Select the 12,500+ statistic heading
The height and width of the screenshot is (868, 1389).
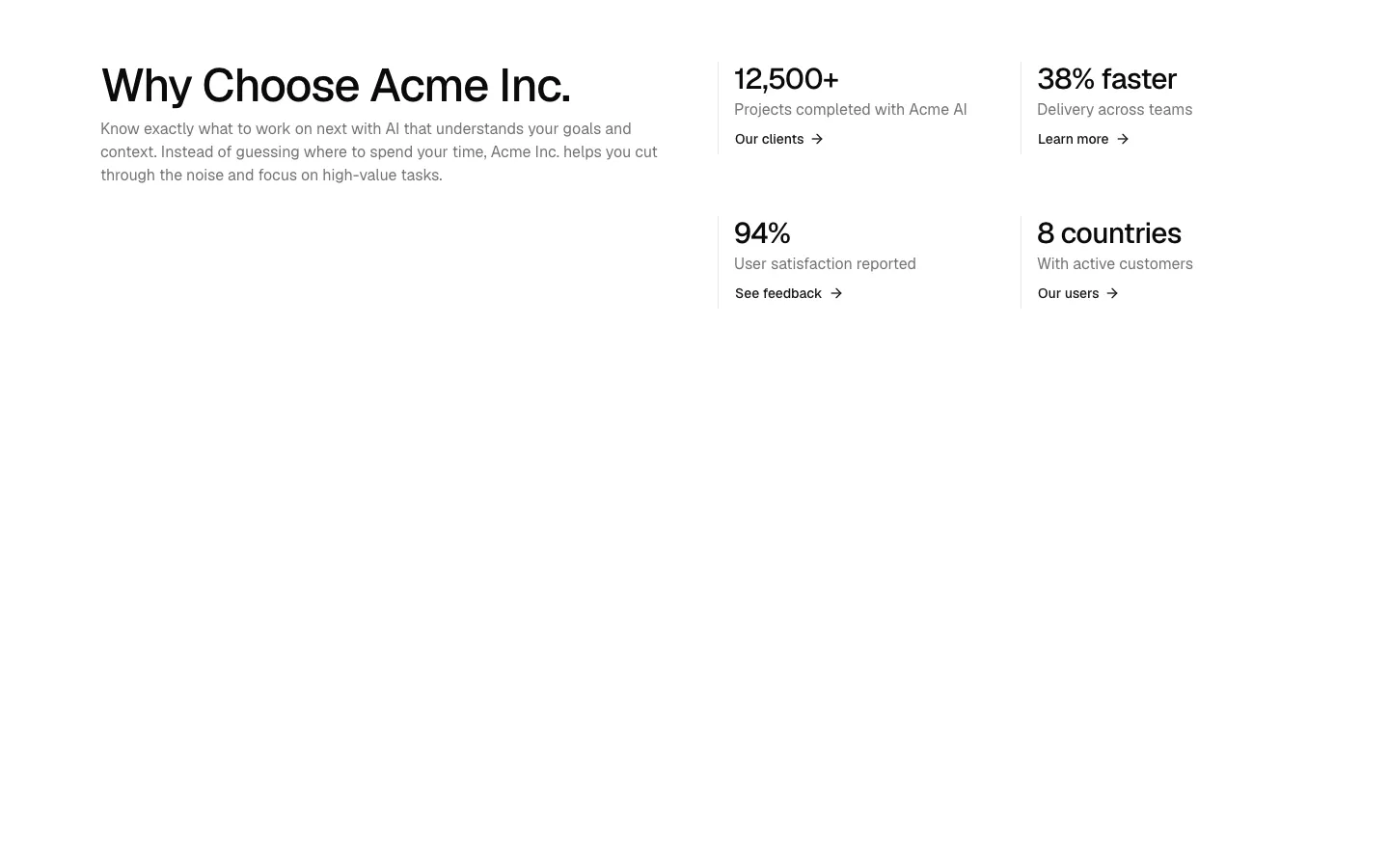pos(786,79)
